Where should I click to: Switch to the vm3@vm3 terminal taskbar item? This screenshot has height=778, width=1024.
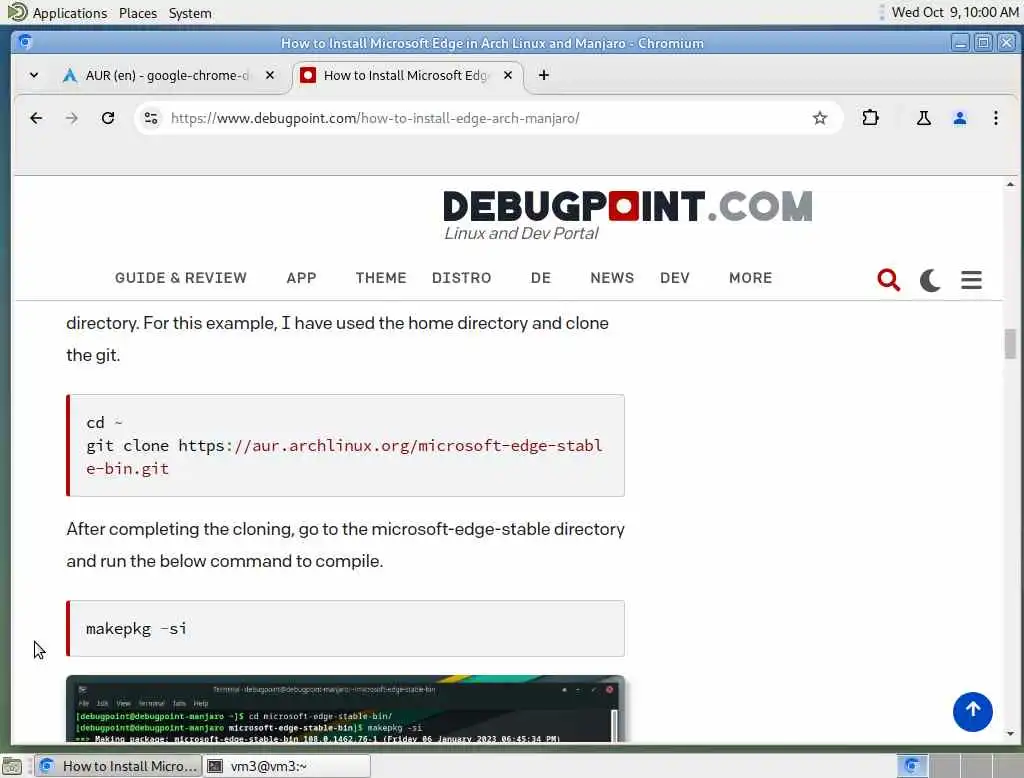point(287,766)
